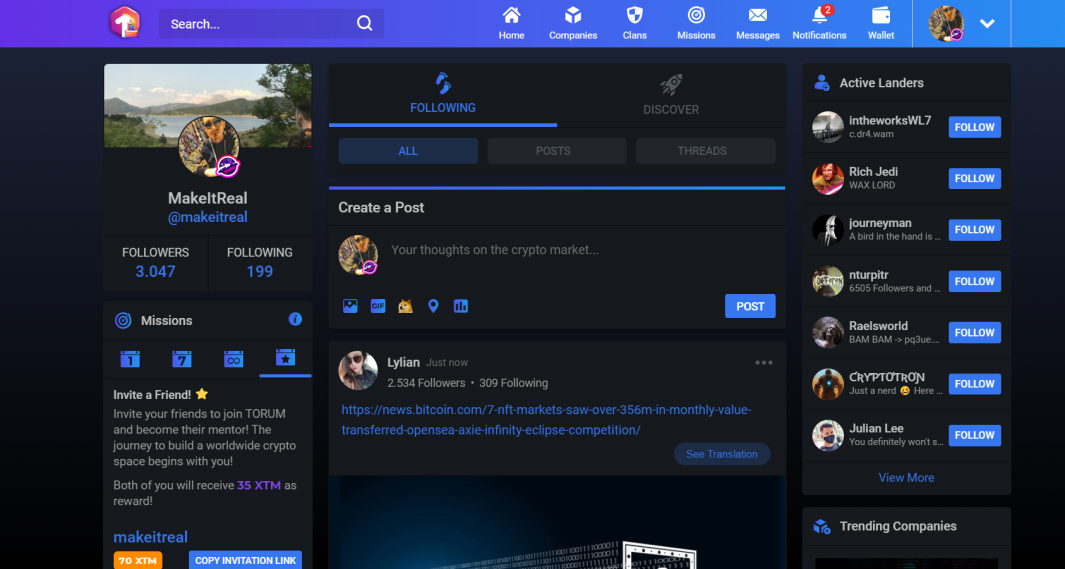
Task: Open Lylian's profile picture
Action: pos(358,371)
